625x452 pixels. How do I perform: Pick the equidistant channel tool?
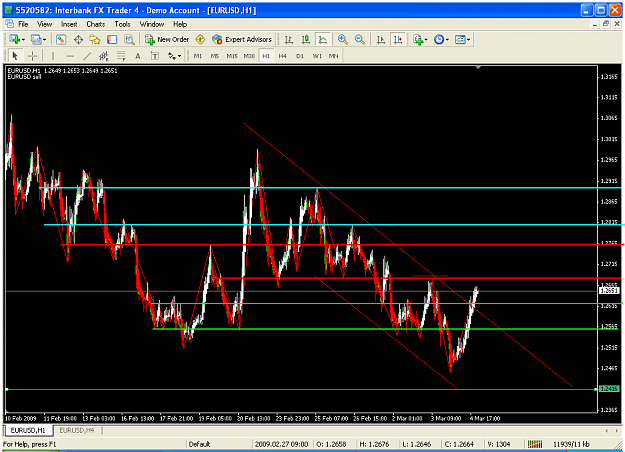104,56
